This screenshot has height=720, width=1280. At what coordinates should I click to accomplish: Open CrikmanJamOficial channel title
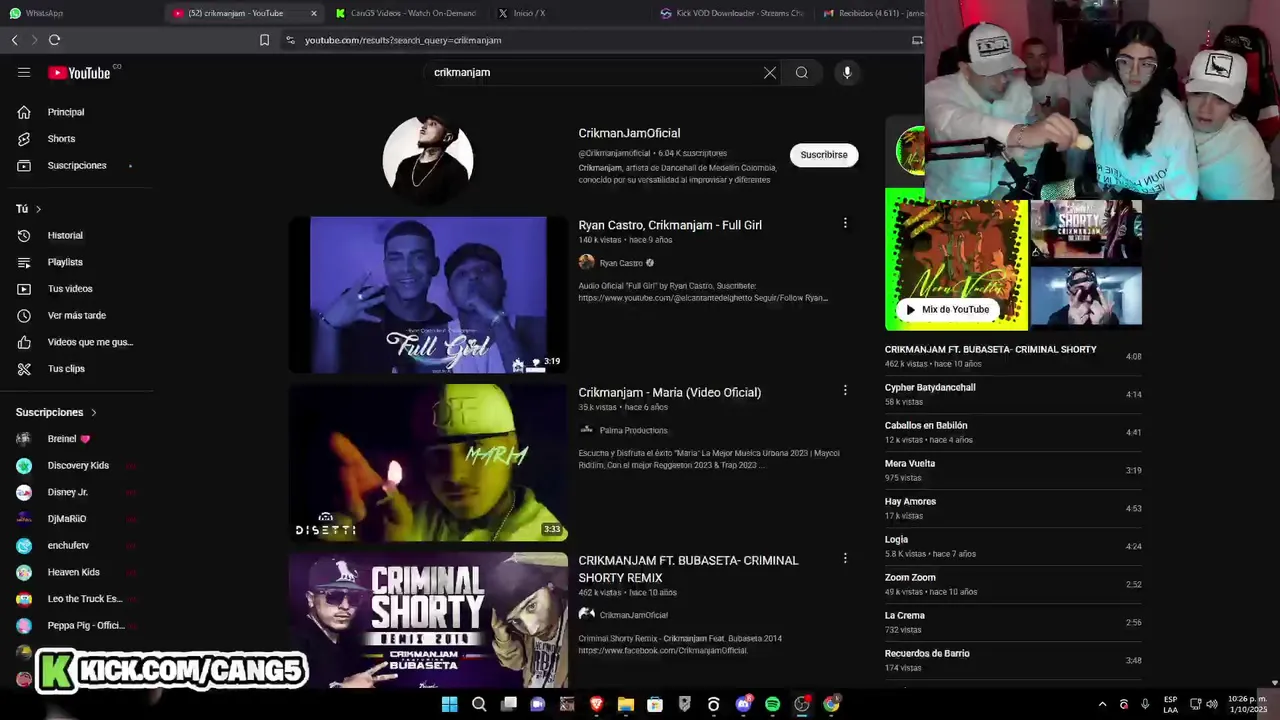(629, 133)
